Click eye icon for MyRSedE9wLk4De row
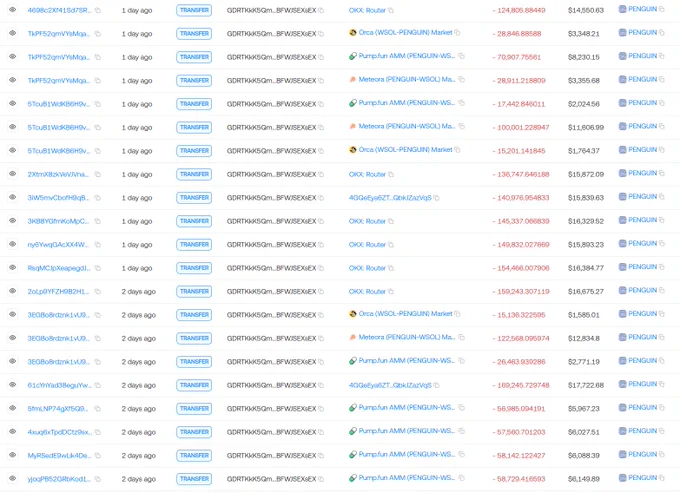 click(13, 454)
